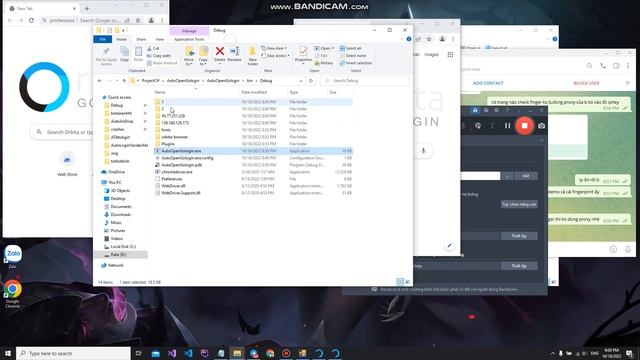Click the Google apps grid icon
This screenshot has width=640, height=360.
point(450,55)
